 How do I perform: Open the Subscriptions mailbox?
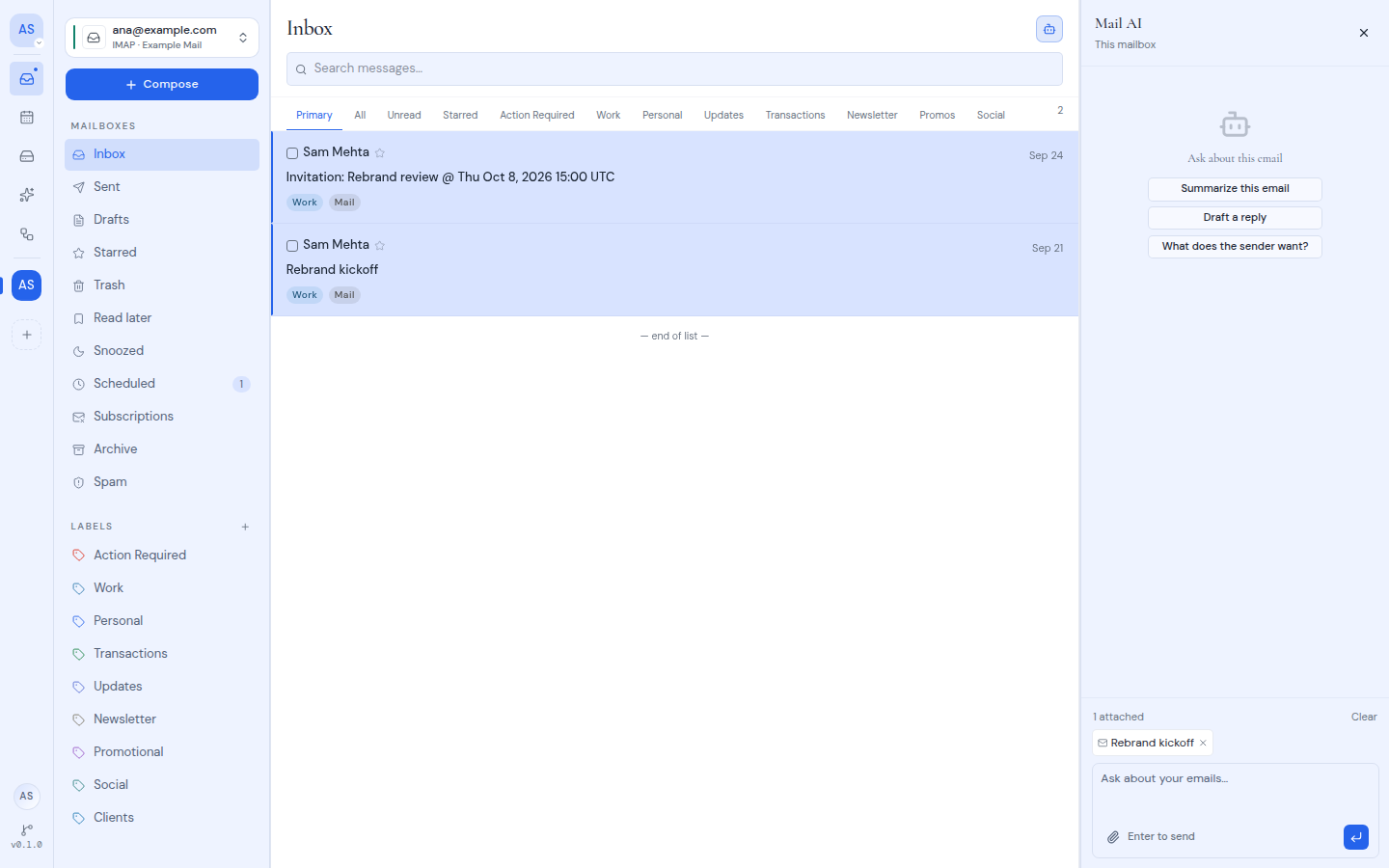(x=162, y=417)
